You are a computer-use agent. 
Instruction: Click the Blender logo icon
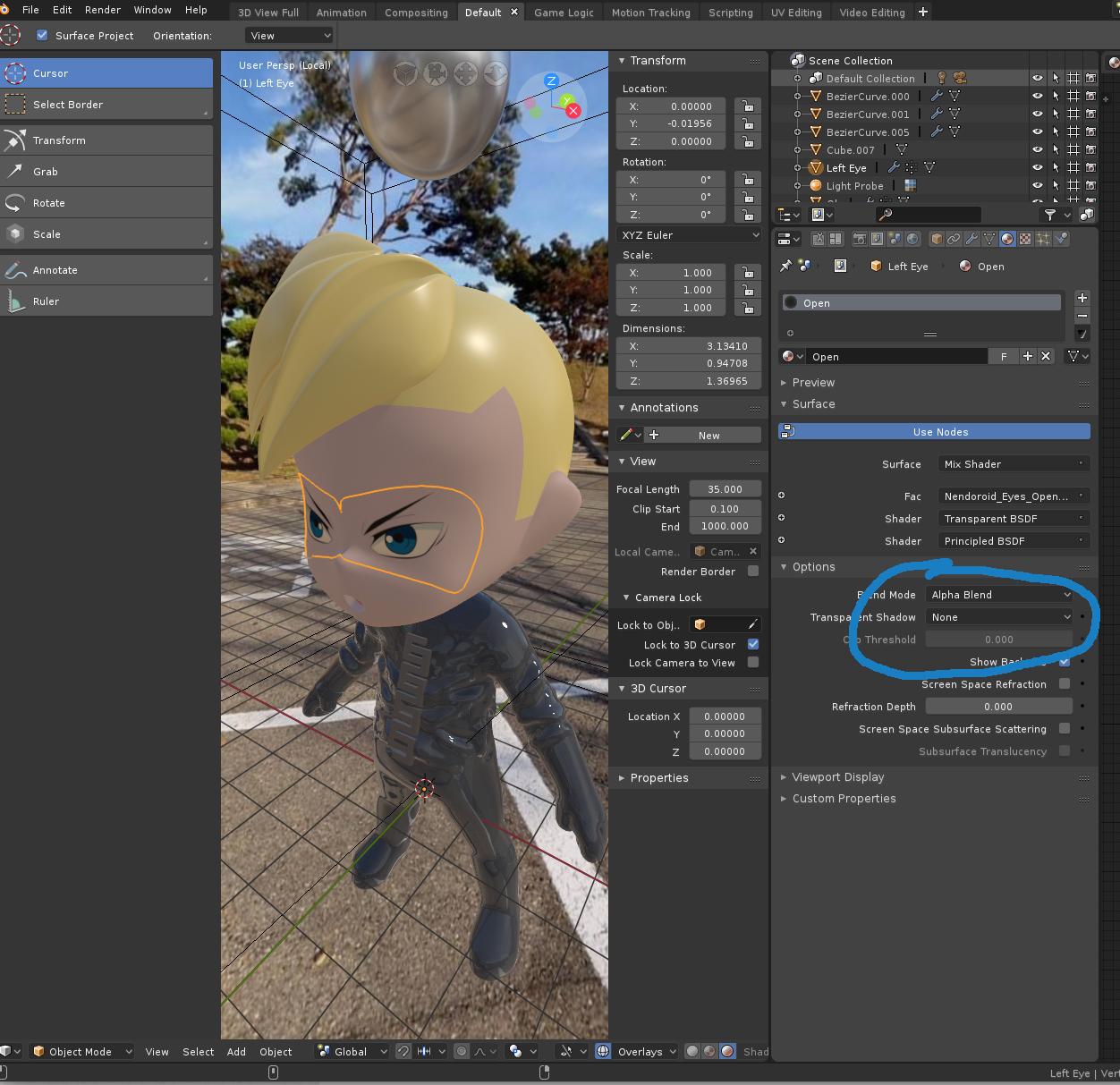coord(6,10)
